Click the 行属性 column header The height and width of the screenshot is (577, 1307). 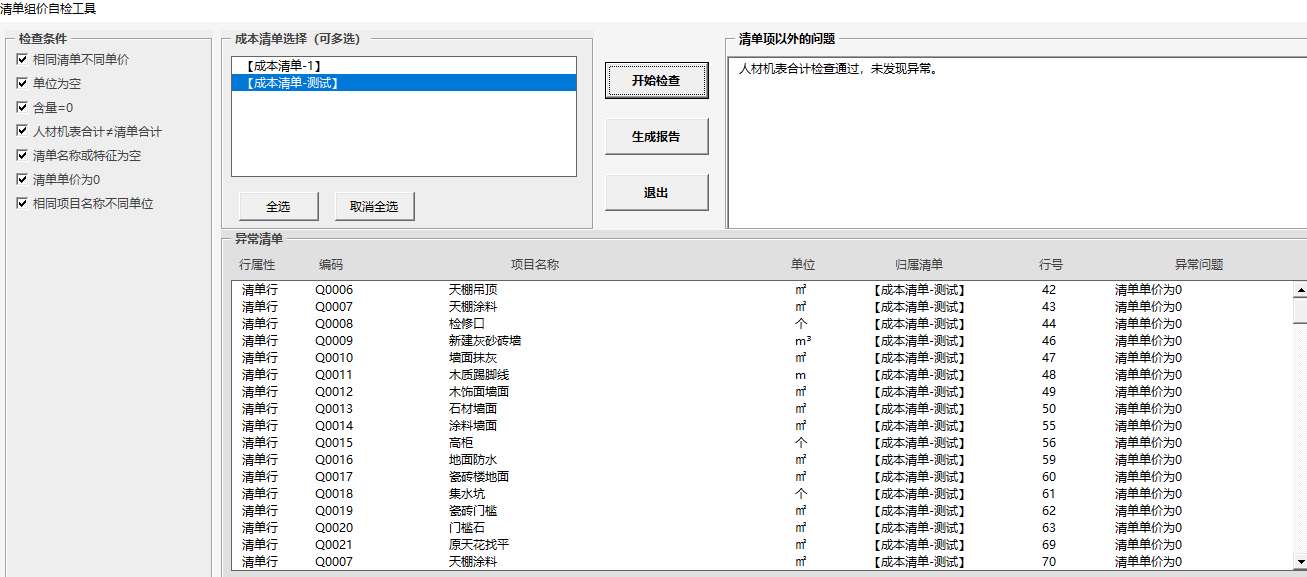click(x=257, y=265)
